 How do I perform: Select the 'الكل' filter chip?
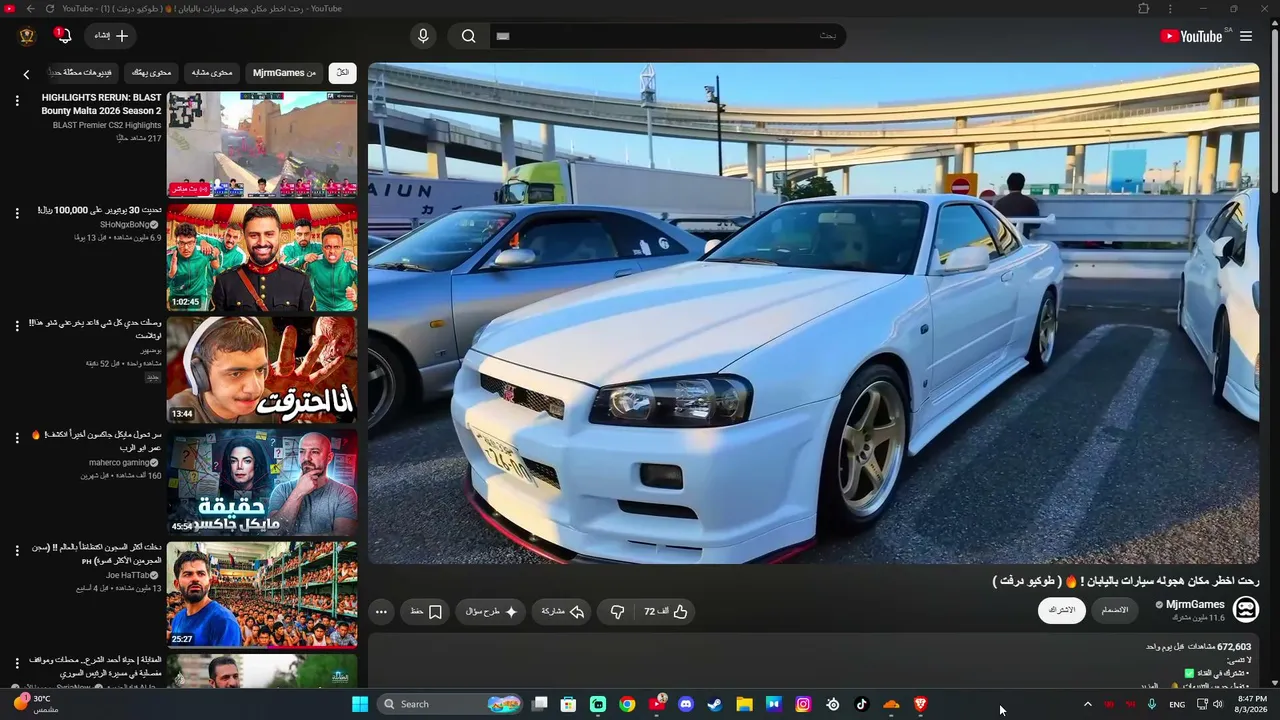point(343,73)
